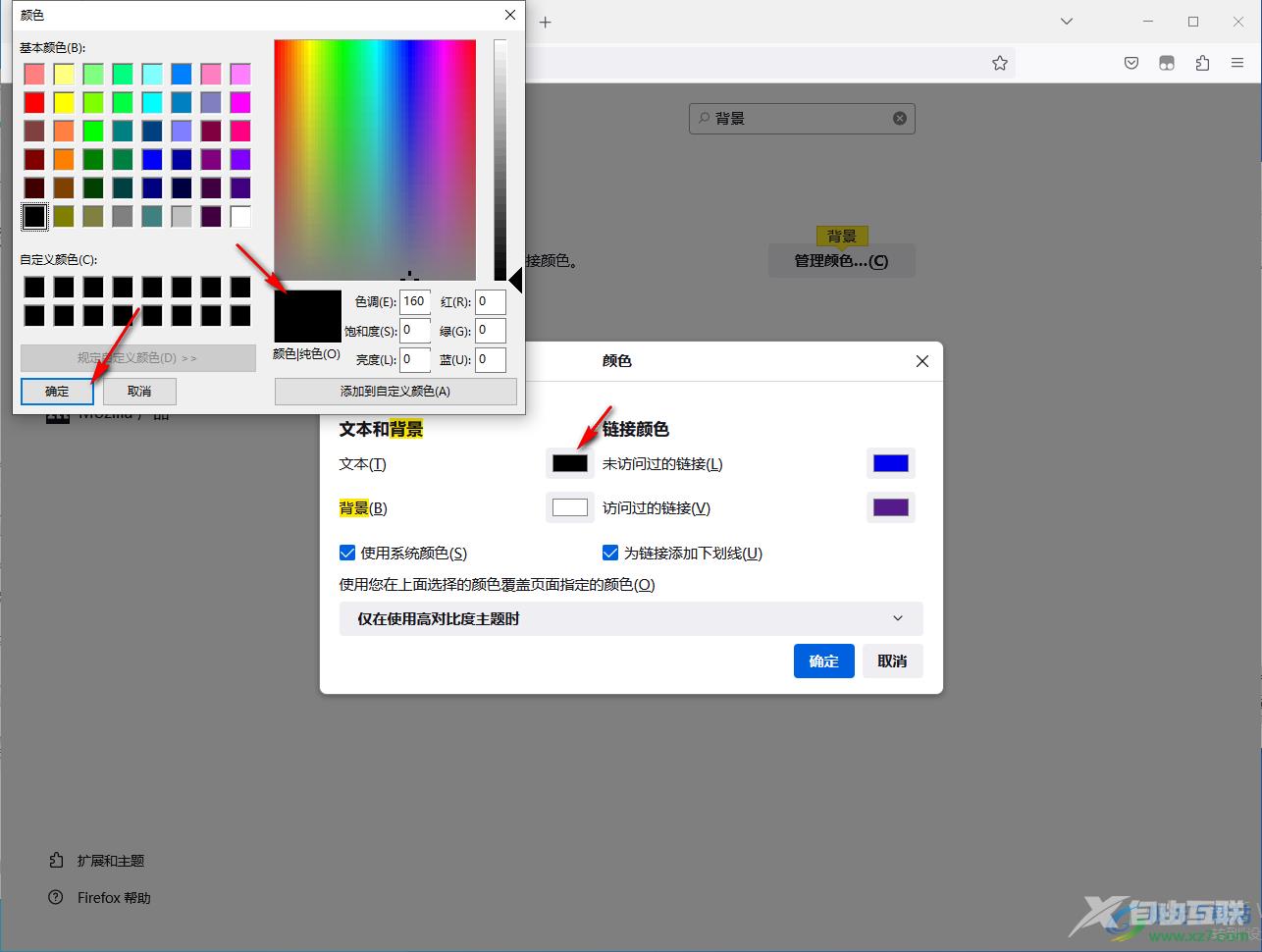This screenshot has height=952, width=1262.
Task: Select the pure red basic color swatch
Action: click(x=34, y=102)
